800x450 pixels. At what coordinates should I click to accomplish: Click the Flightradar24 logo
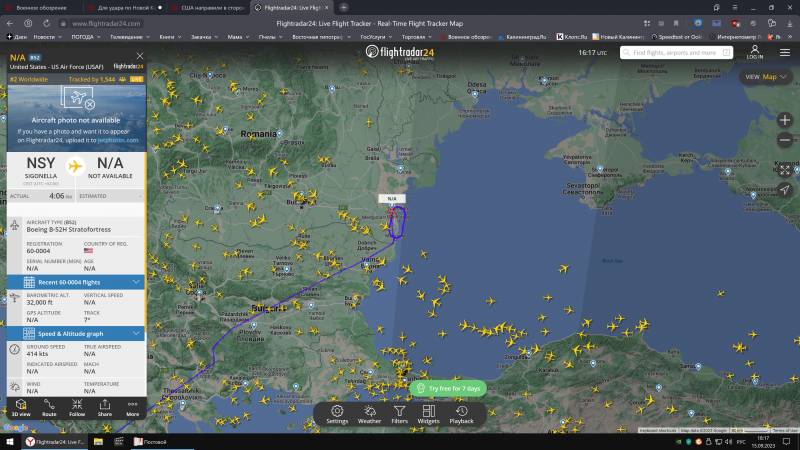pyautogui.click(x=400, y=52)
